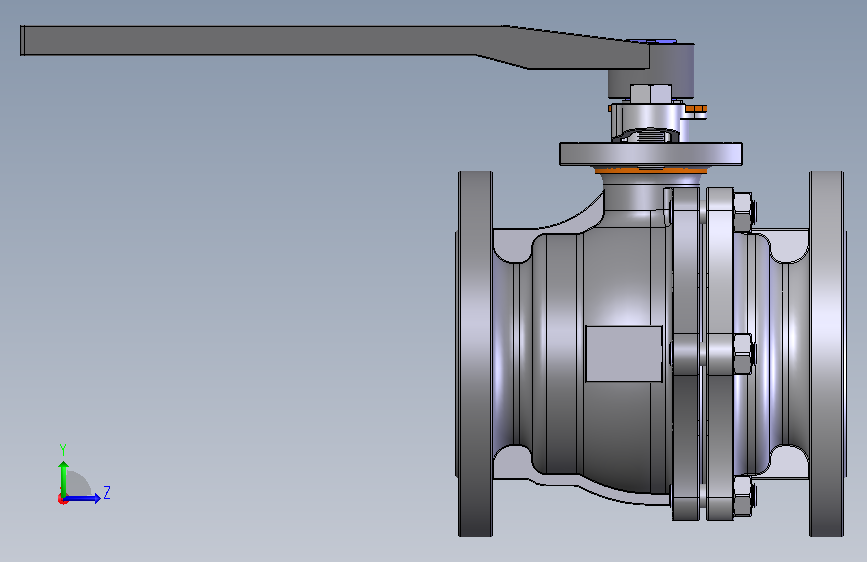Viewport: 867px width, 562px height.
Task: Click the green Y axis arrow of triad
Action: click(x=64, y=478)
